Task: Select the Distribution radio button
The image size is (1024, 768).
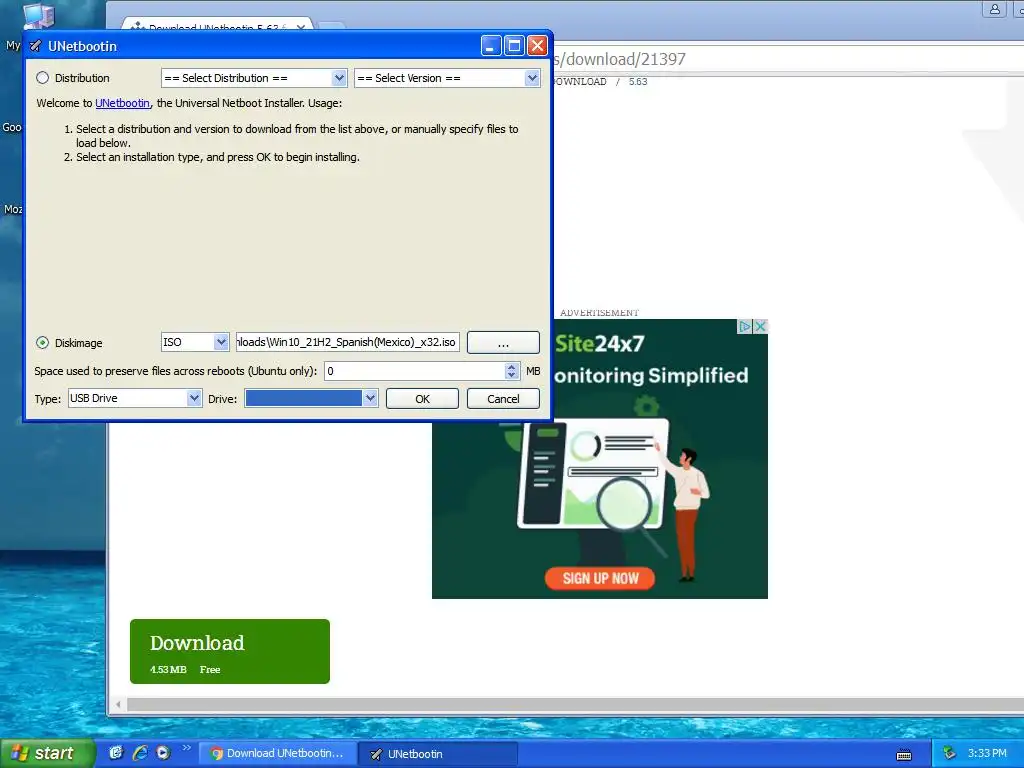Action: 42,78
